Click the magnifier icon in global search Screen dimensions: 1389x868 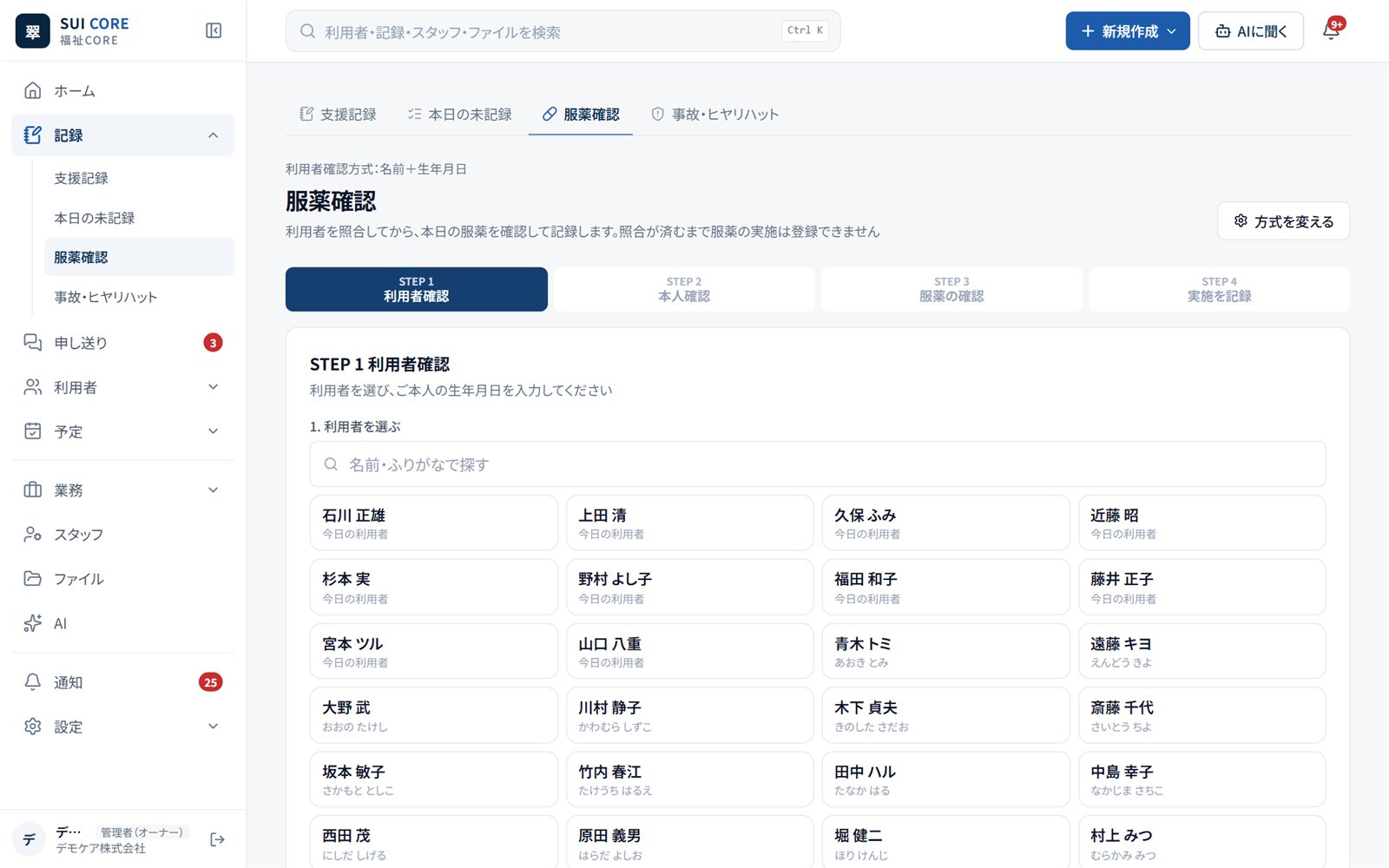(x=307, y=31)
